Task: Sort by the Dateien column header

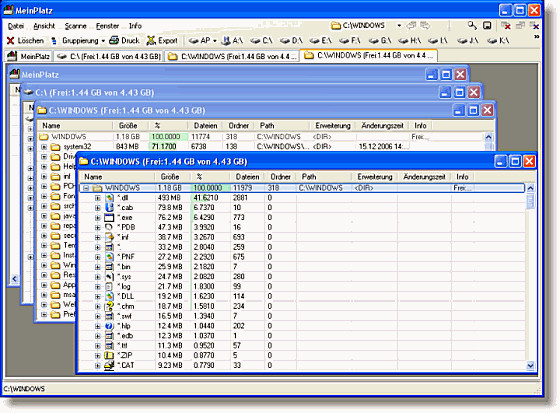Action: [x=247, y=177]
